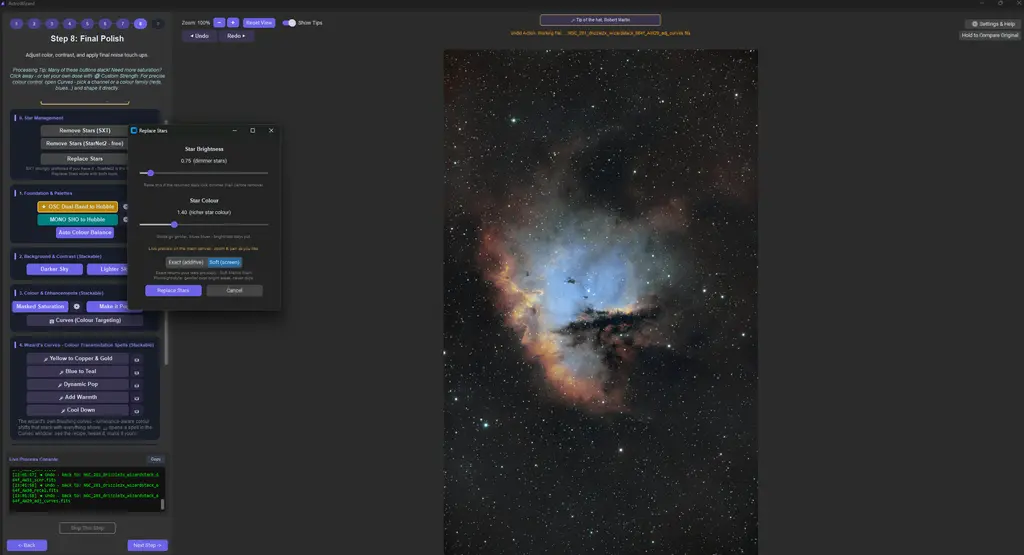Select Exact (additive) blend mode
1024x555 pixels.
[185, 262]
